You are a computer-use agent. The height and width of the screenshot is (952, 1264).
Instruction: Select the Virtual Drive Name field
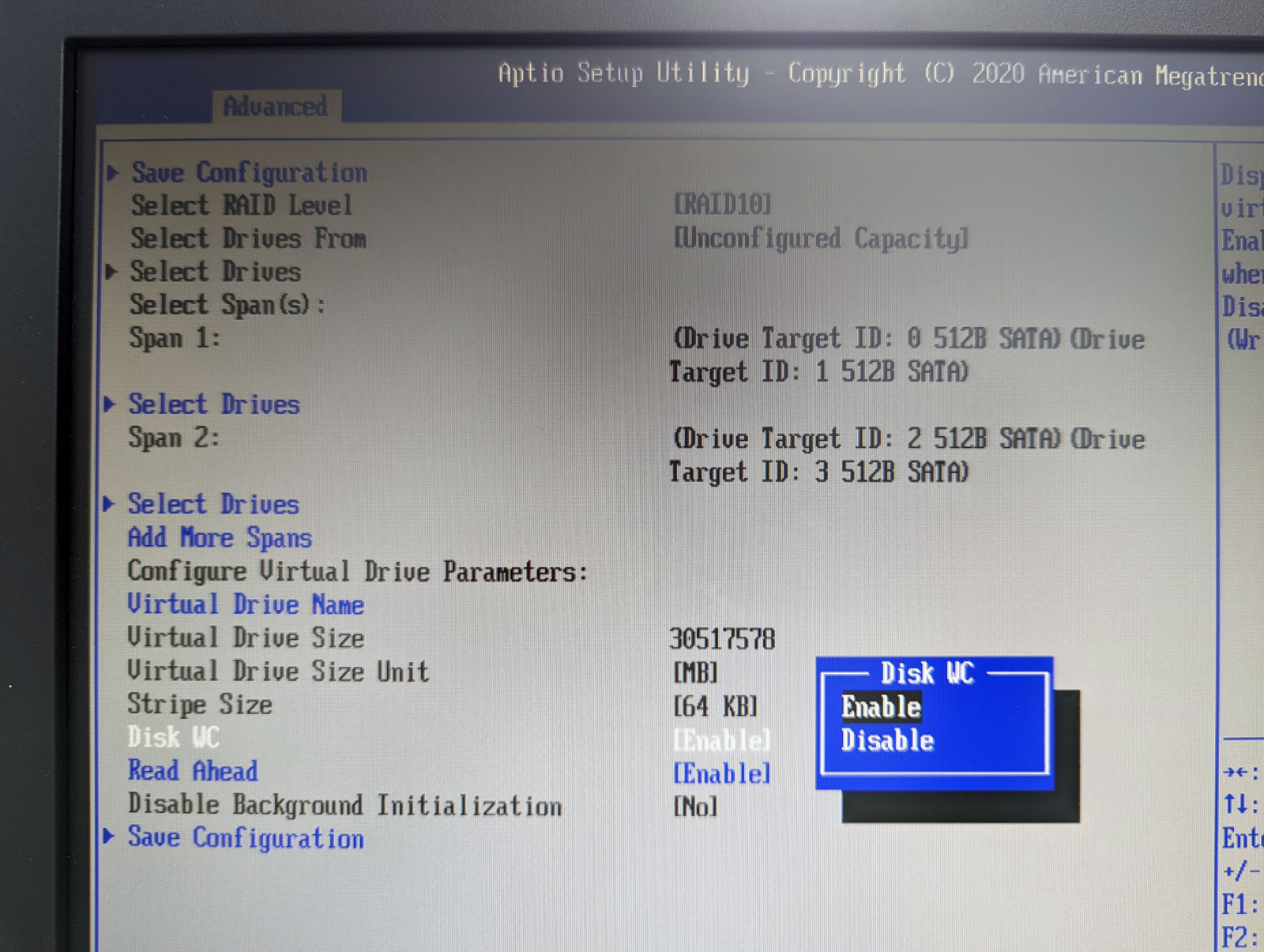click(246, 604)
